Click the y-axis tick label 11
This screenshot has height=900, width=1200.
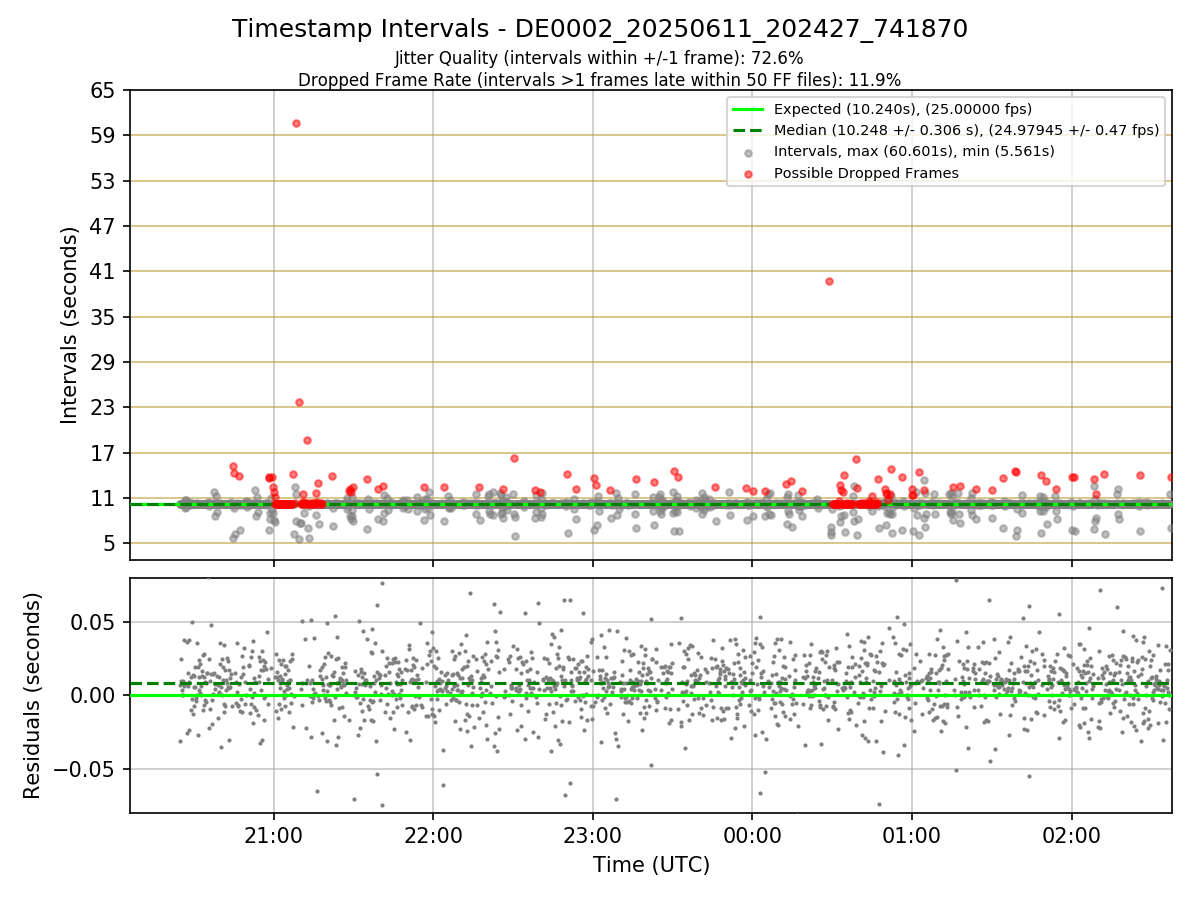104,498
